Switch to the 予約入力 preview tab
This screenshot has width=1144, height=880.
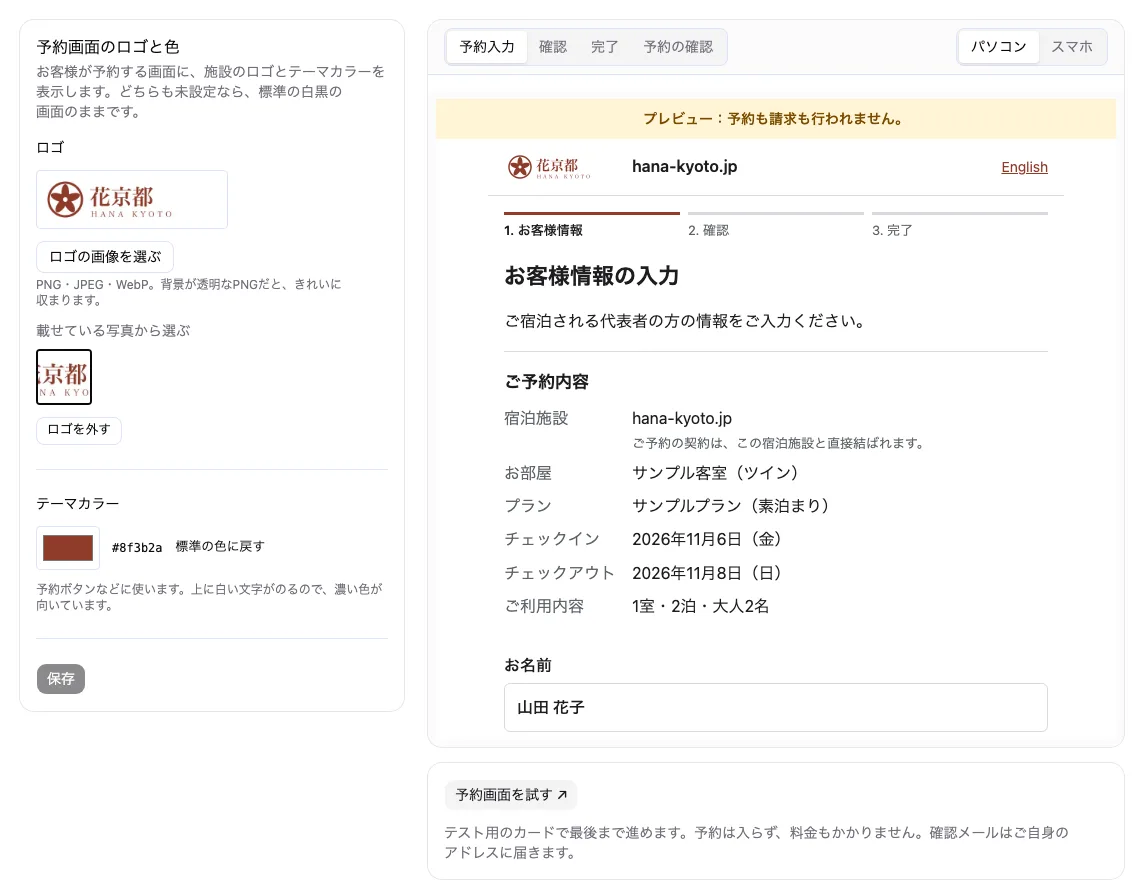click(x=487, y=47)
